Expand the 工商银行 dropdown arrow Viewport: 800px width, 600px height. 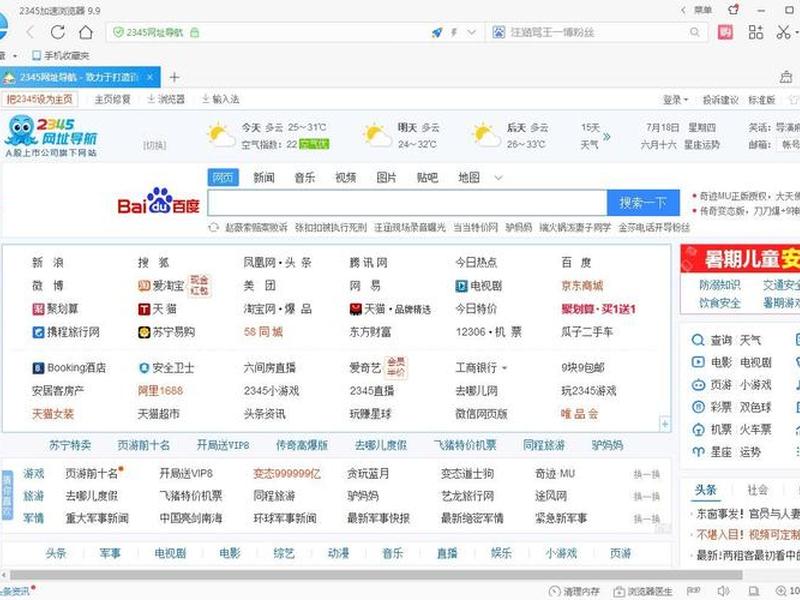pyautogui.click(x=505, y=368)
